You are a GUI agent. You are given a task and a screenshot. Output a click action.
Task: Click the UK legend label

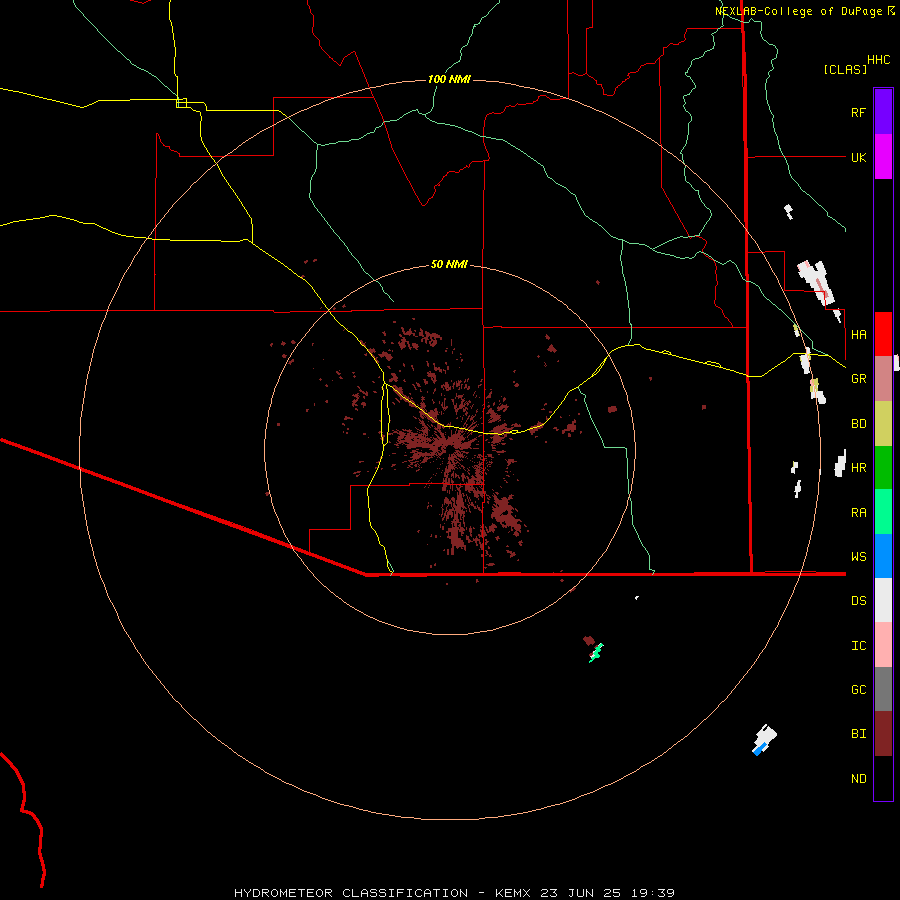[858, 157]
